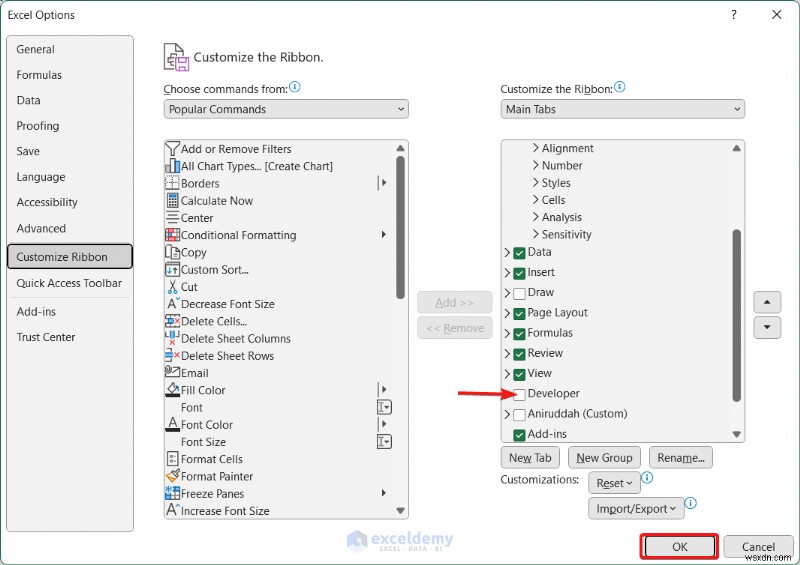Select the Increase Font Size icon
This screenshot has width=800, height=565.
[x=172, y=510]
